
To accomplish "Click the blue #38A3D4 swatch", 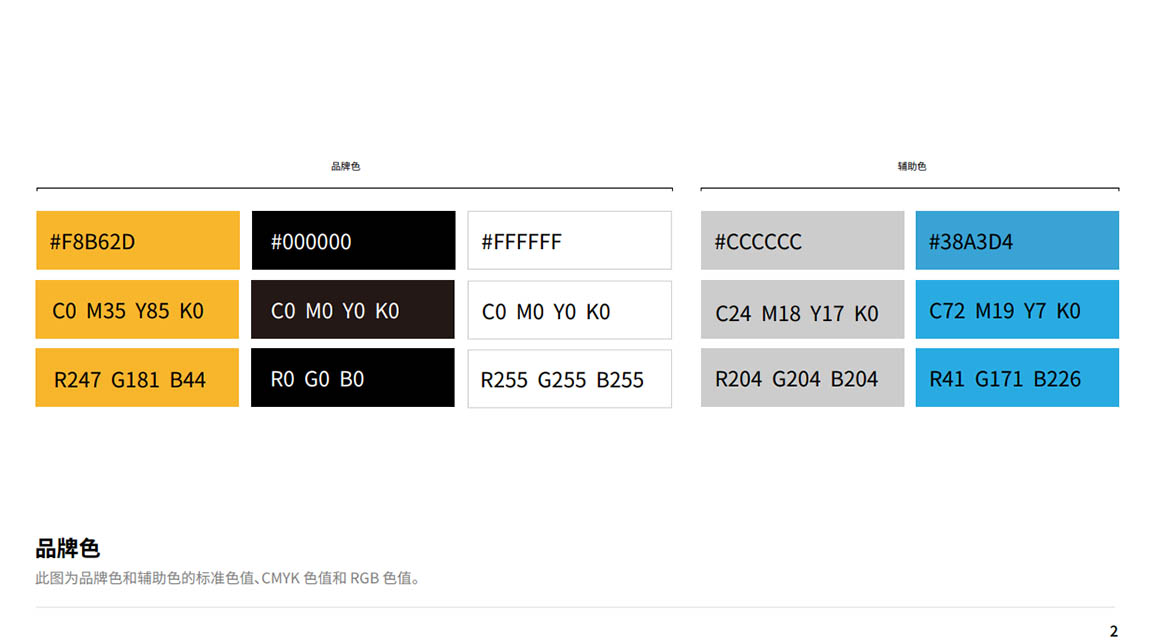I will pyautogui.click(x=1017, y=241).
